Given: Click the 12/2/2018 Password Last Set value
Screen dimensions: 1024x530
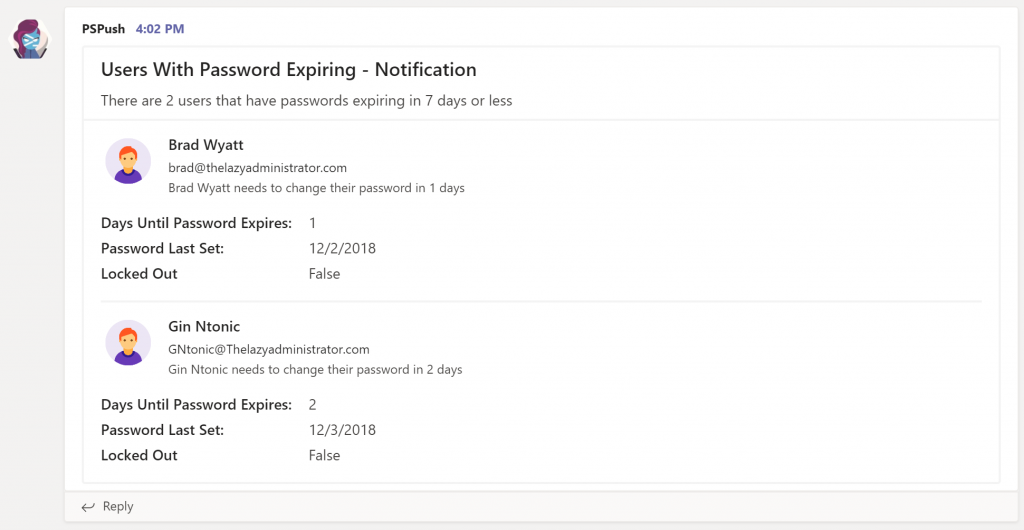Looking at the screenshot, I should [342, 249].
